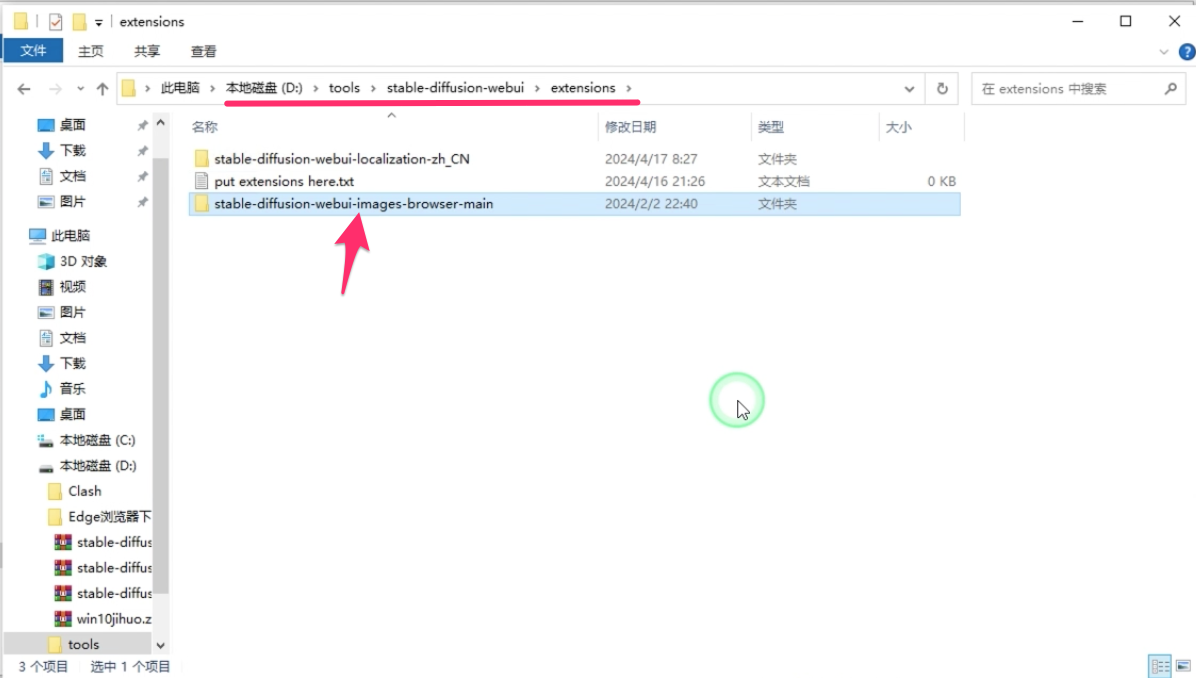Expand the ribbon with the chevron
Image resolution: width=1196 pixels, height=678 pixels.
pyautogui.click(x=1163, y=52)
